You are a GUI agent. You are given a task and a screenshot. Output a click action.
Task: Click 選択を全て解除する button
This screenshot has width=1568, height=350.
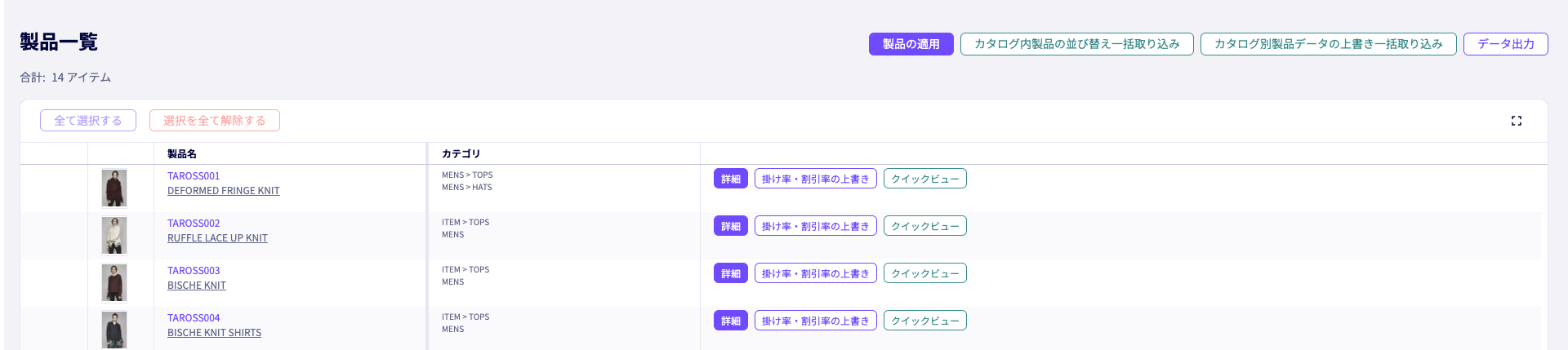(215, 121)
